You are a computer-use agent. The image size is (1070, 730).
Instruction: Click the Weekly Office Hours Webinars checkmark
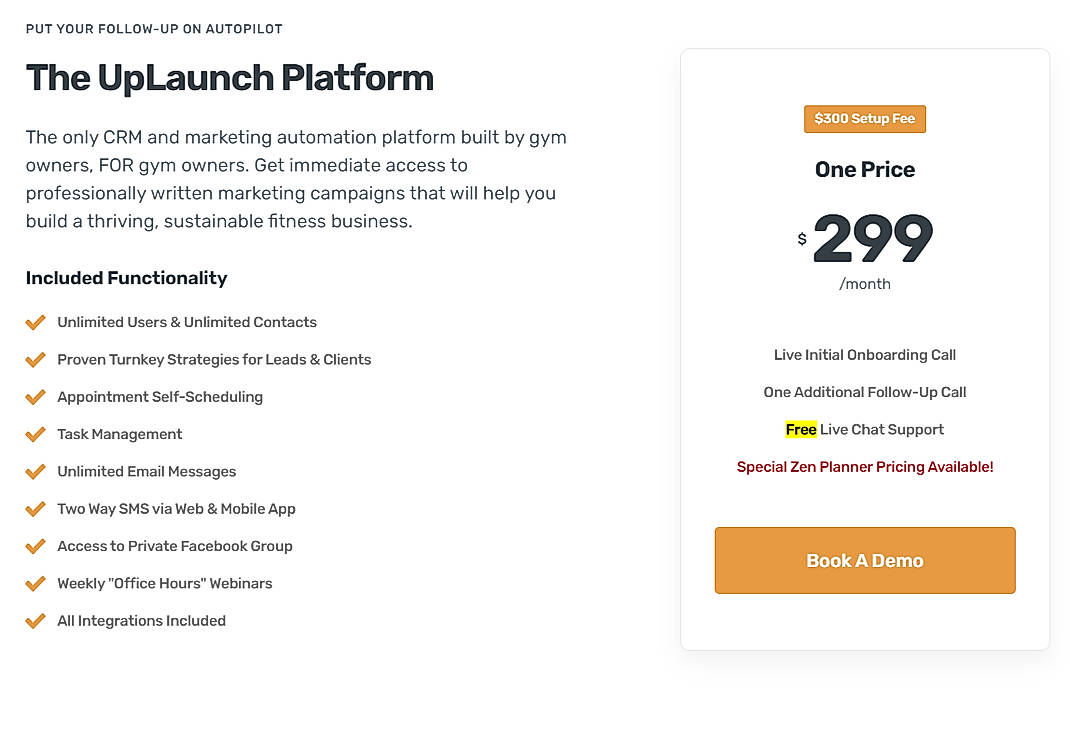pyautogui.click(x=36, y=583)
